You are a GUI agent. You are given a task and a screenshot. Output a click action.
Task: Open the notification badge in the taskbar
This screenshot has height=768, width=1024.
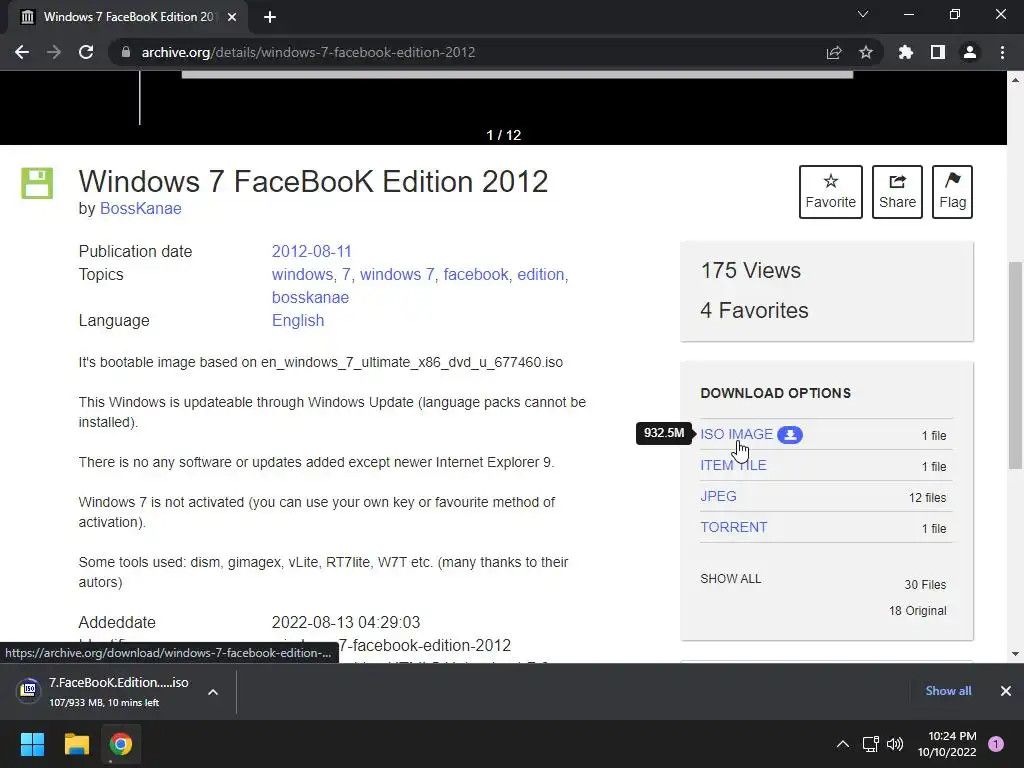pyautogui.click(x=996, y=744)
